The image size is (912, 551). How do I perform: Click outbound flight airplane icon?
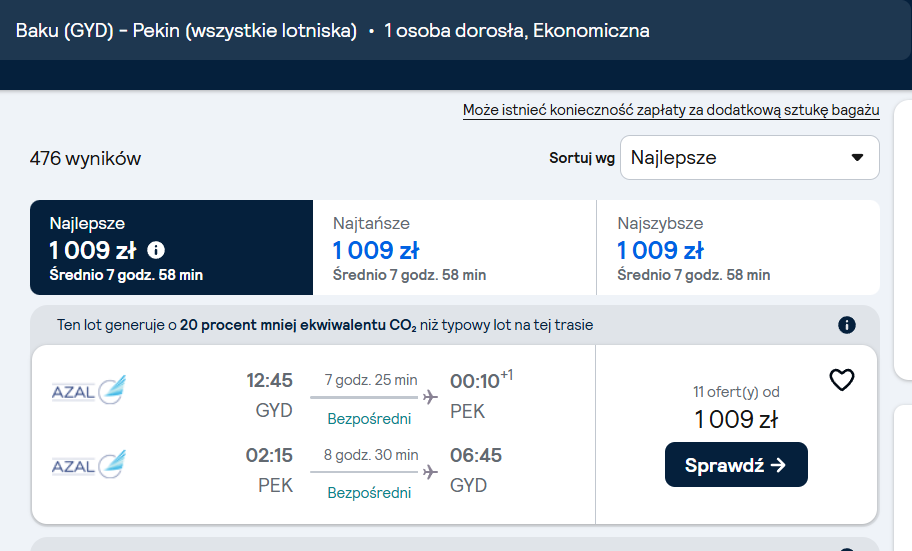coord(430,397)
